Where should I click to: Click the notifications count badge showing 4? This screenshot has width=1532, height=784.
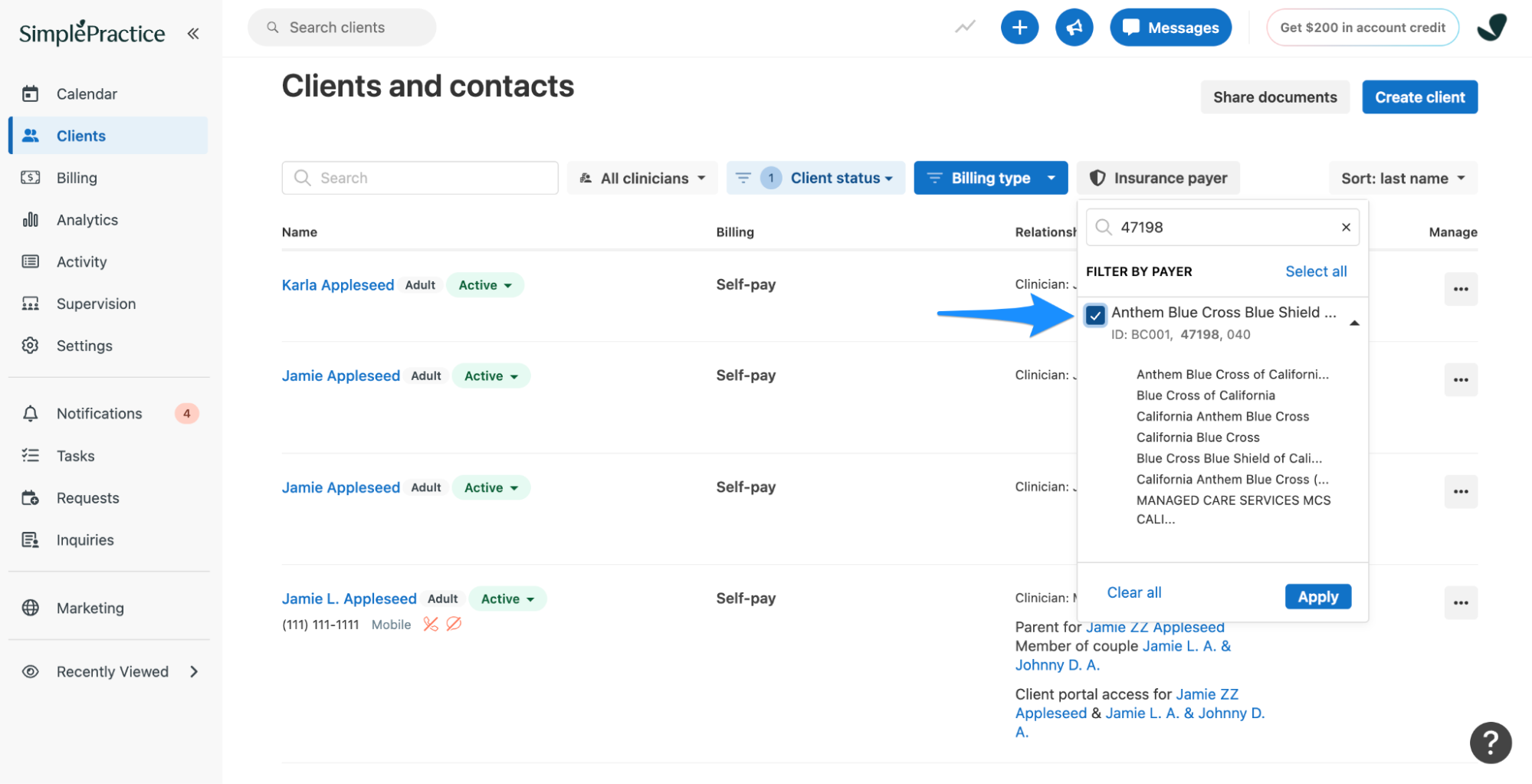186,414
